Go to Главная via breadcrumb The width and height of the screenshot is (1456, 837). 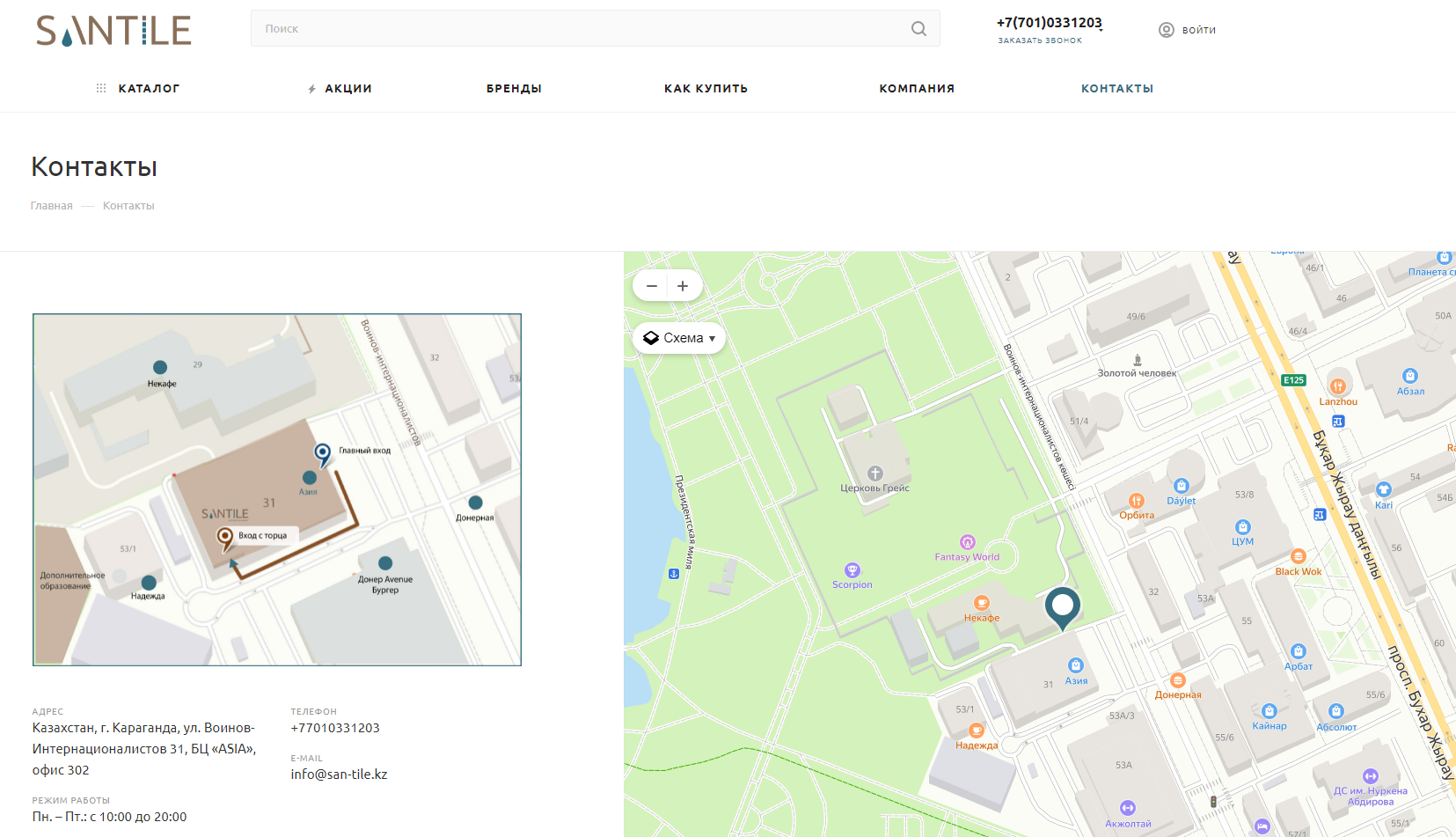point(52,206)
